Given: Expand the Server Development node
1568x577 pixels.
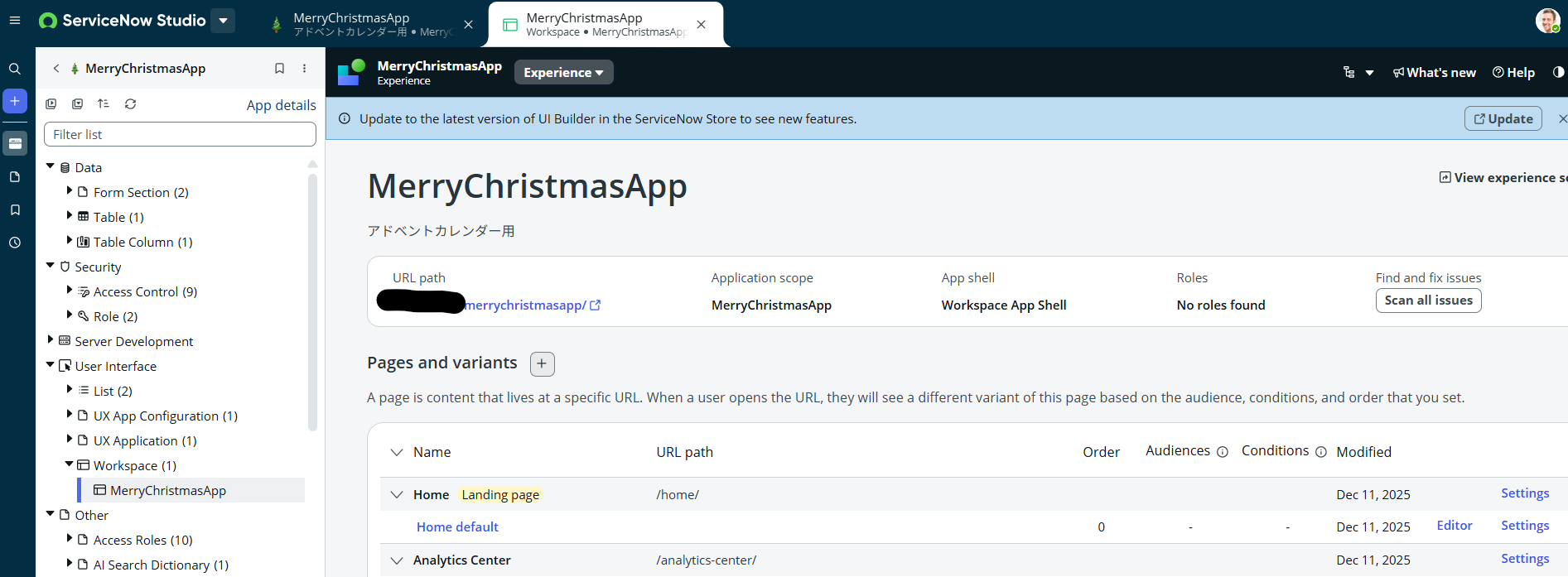Looking at the screenshot, I should coord(51,340).
